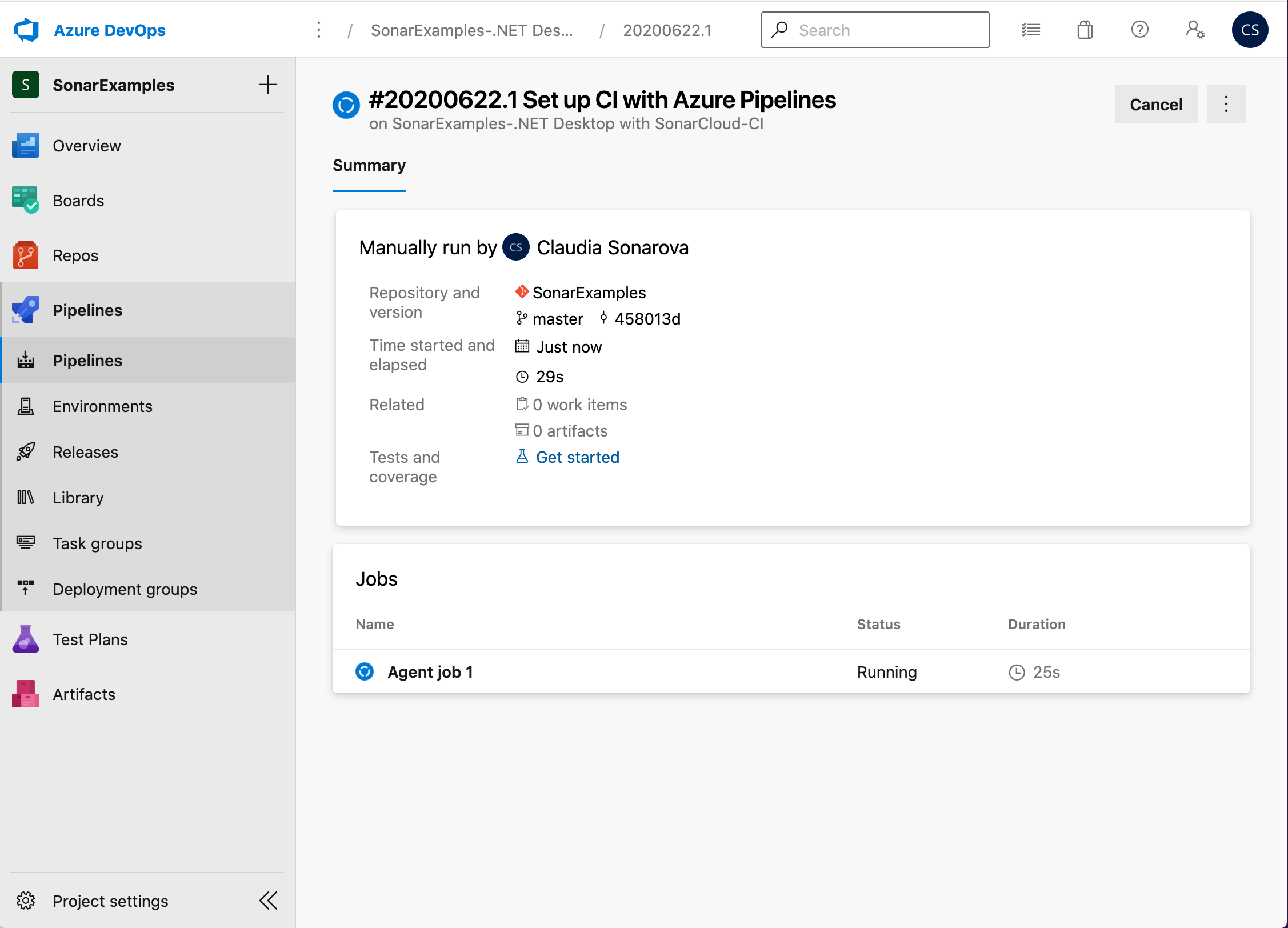The height and width of the screenshot is (928, 1288).
Task: Click the running pipeline status icon
Action: pyautogui.click(x=346, y=104)
